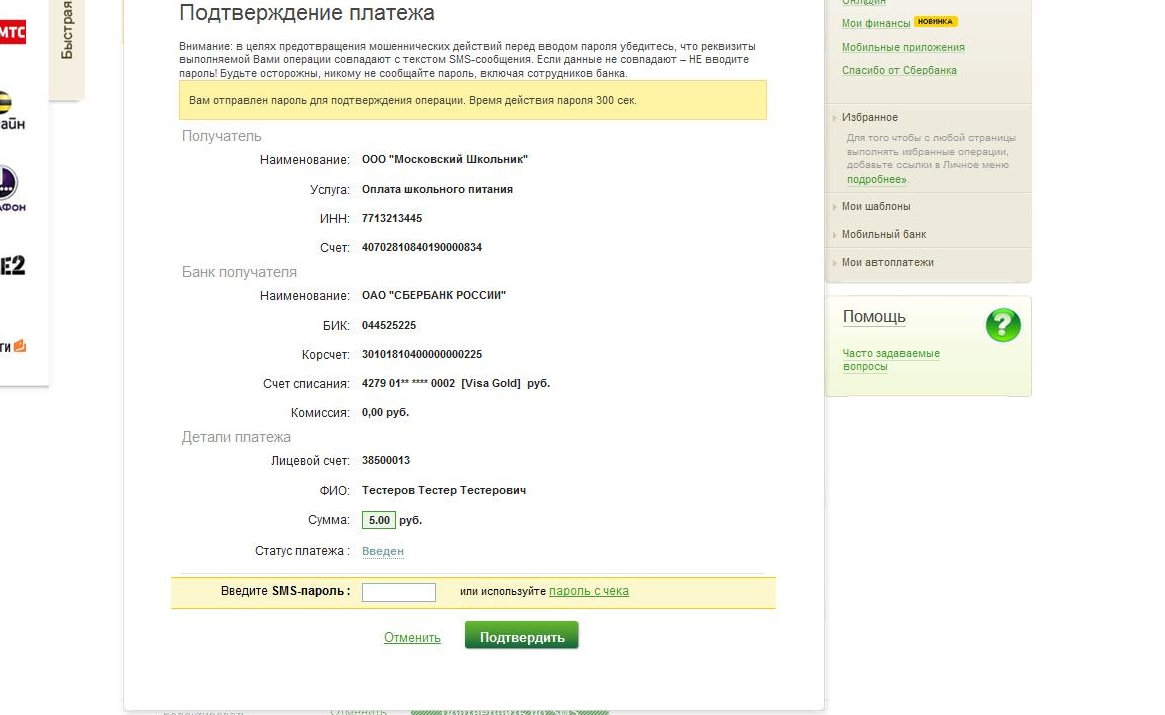Image resolution: width=1165 pixels, height=715 pixels.
Task: Click the Сумма amount field 5.00
Action: [x=379, y=520]
